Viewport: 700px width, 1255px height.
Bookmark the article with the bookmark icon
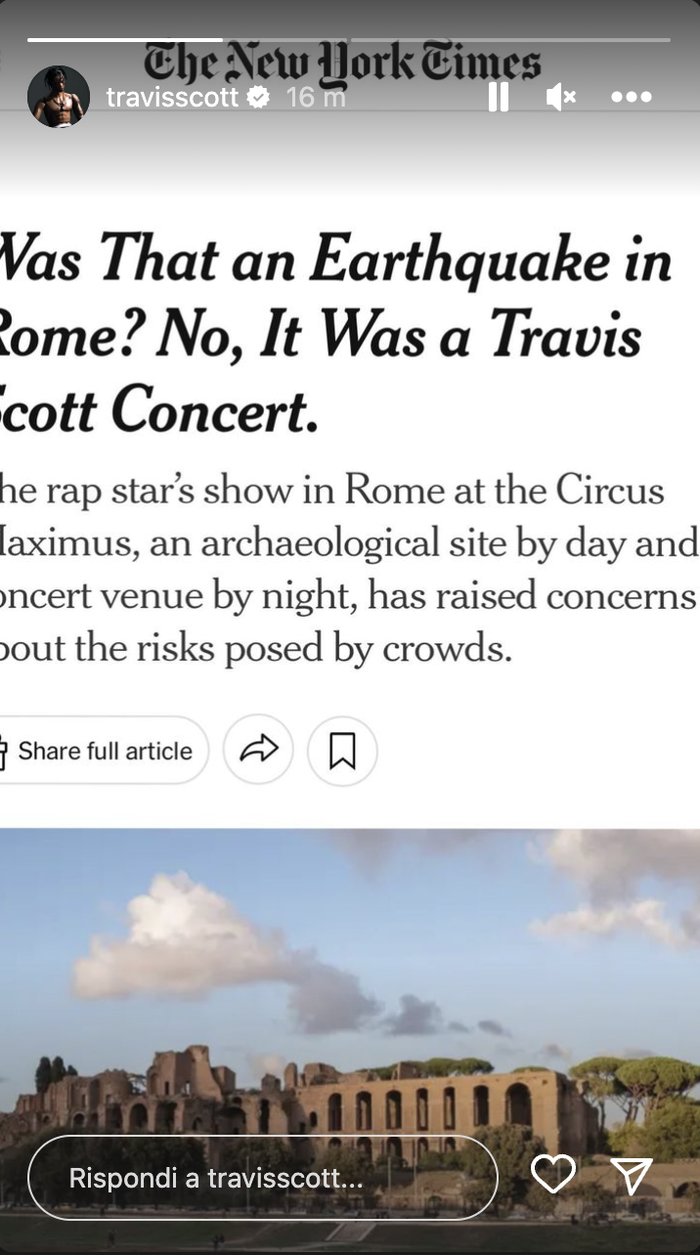342,750
